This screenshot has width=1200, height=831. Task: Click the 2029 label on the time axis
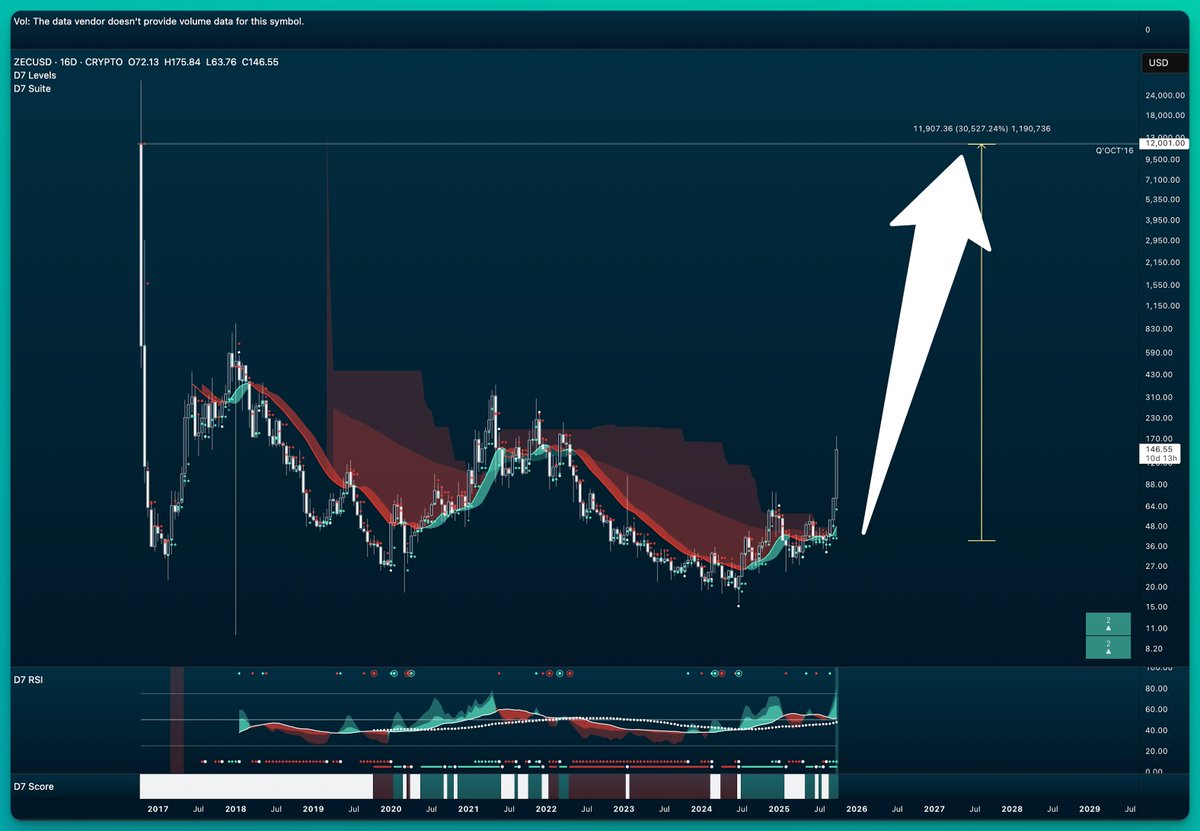[1089, 808]
